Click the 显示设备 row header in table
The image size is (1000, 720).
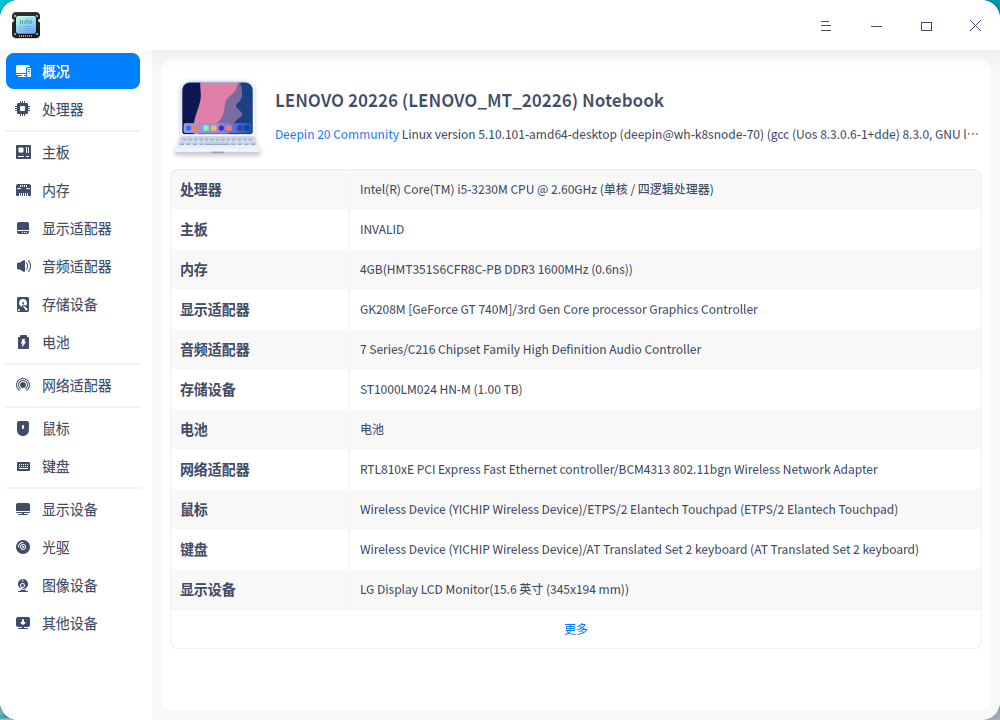point(208,591)
